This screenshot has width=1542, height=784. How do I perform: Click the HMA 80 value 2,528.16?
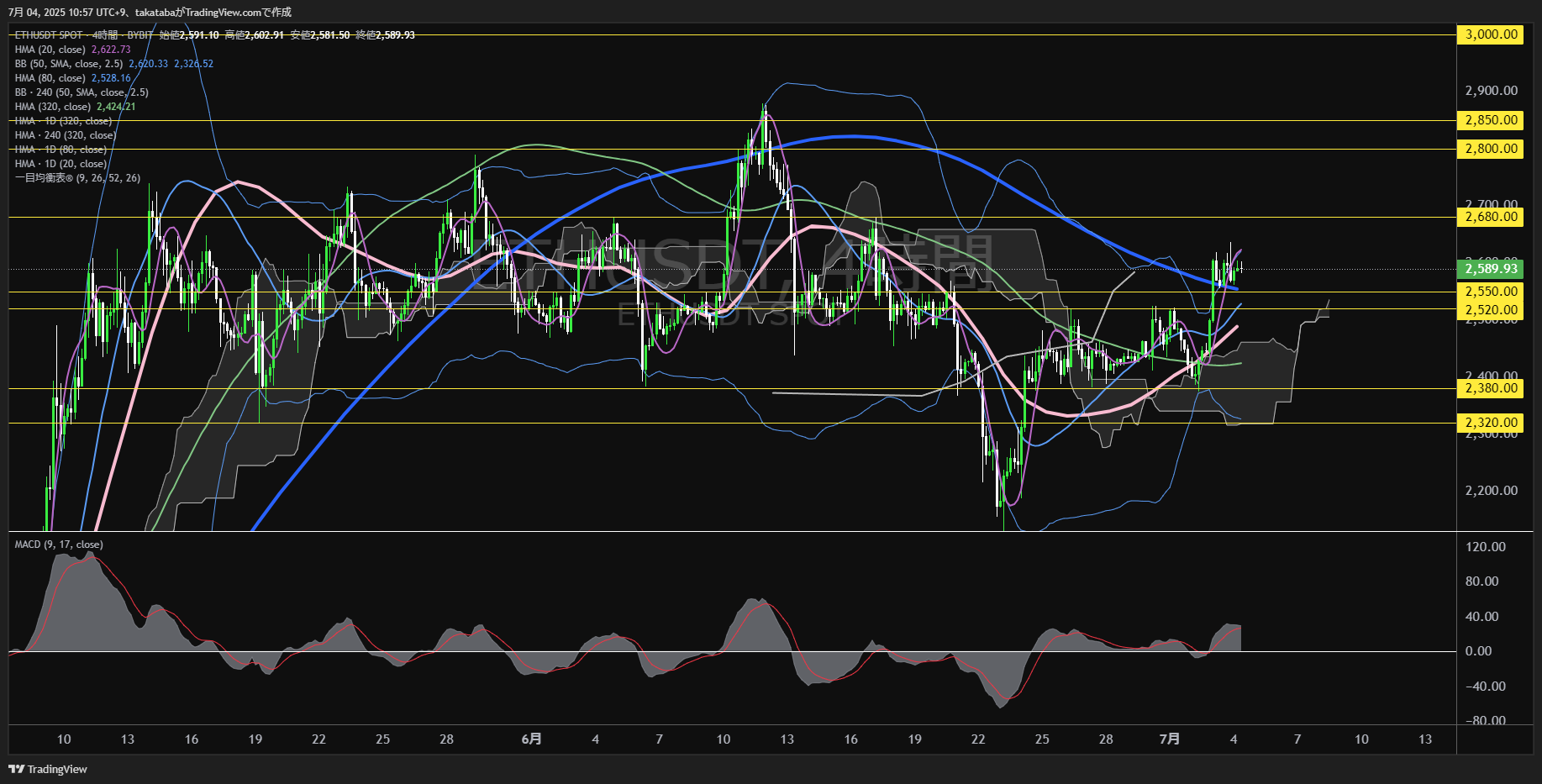pos(111,78)
